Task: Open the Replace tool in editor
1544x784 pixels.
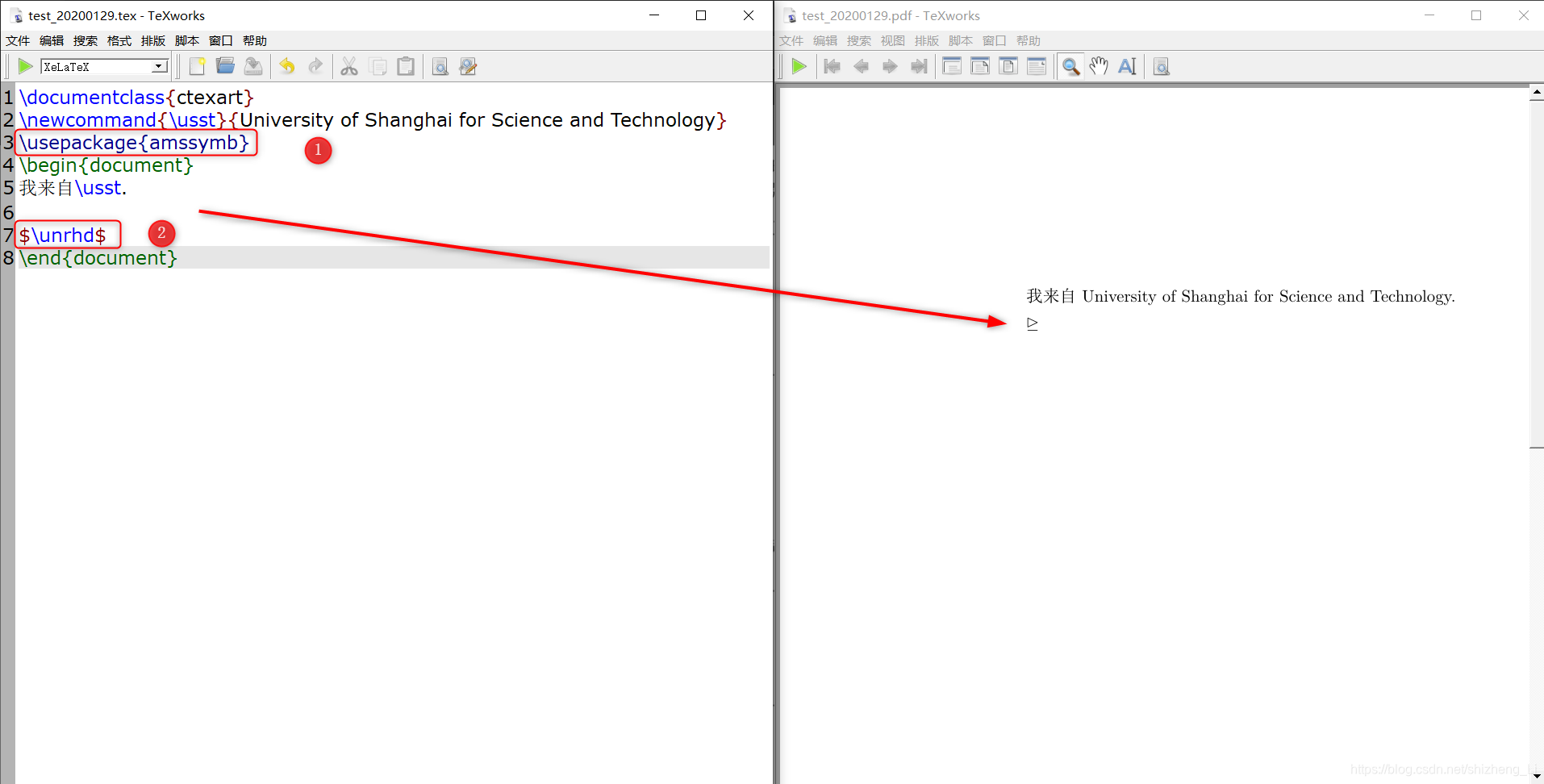Action: tap(468, 66)
